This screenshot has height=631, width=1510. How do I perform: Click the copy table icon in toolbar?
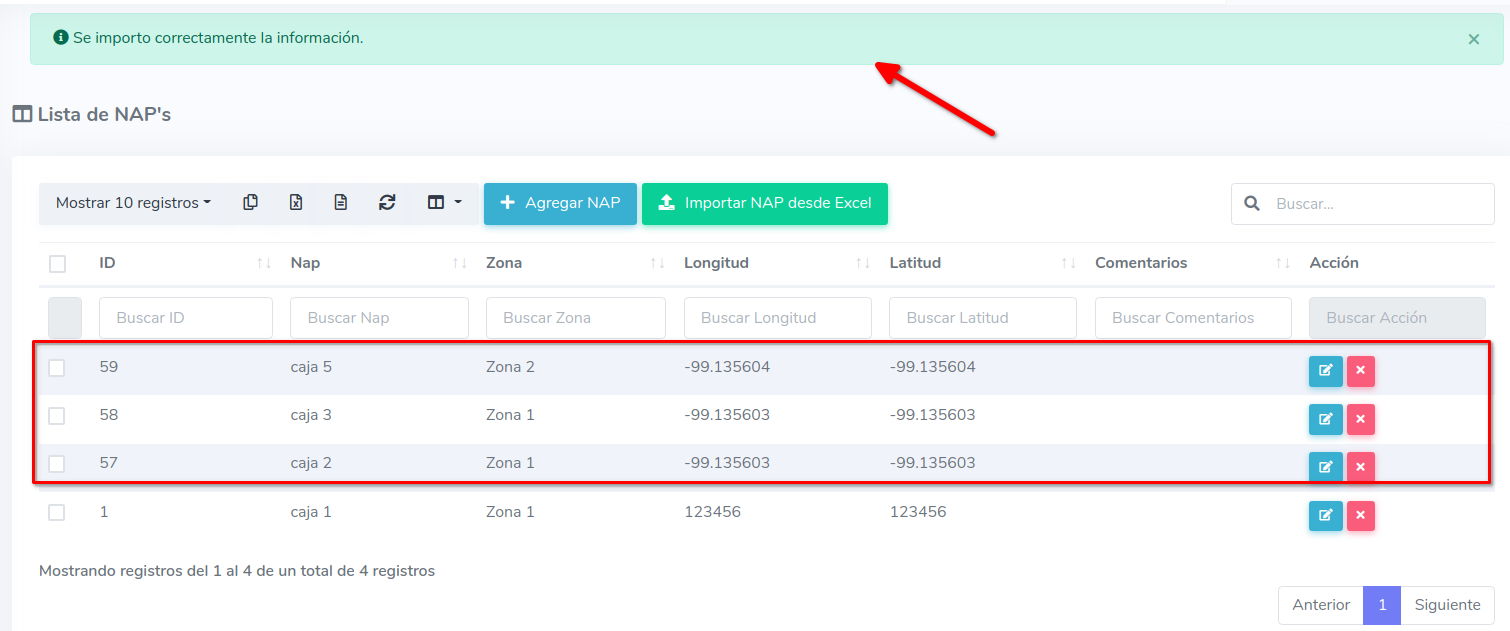pos(250,203)
